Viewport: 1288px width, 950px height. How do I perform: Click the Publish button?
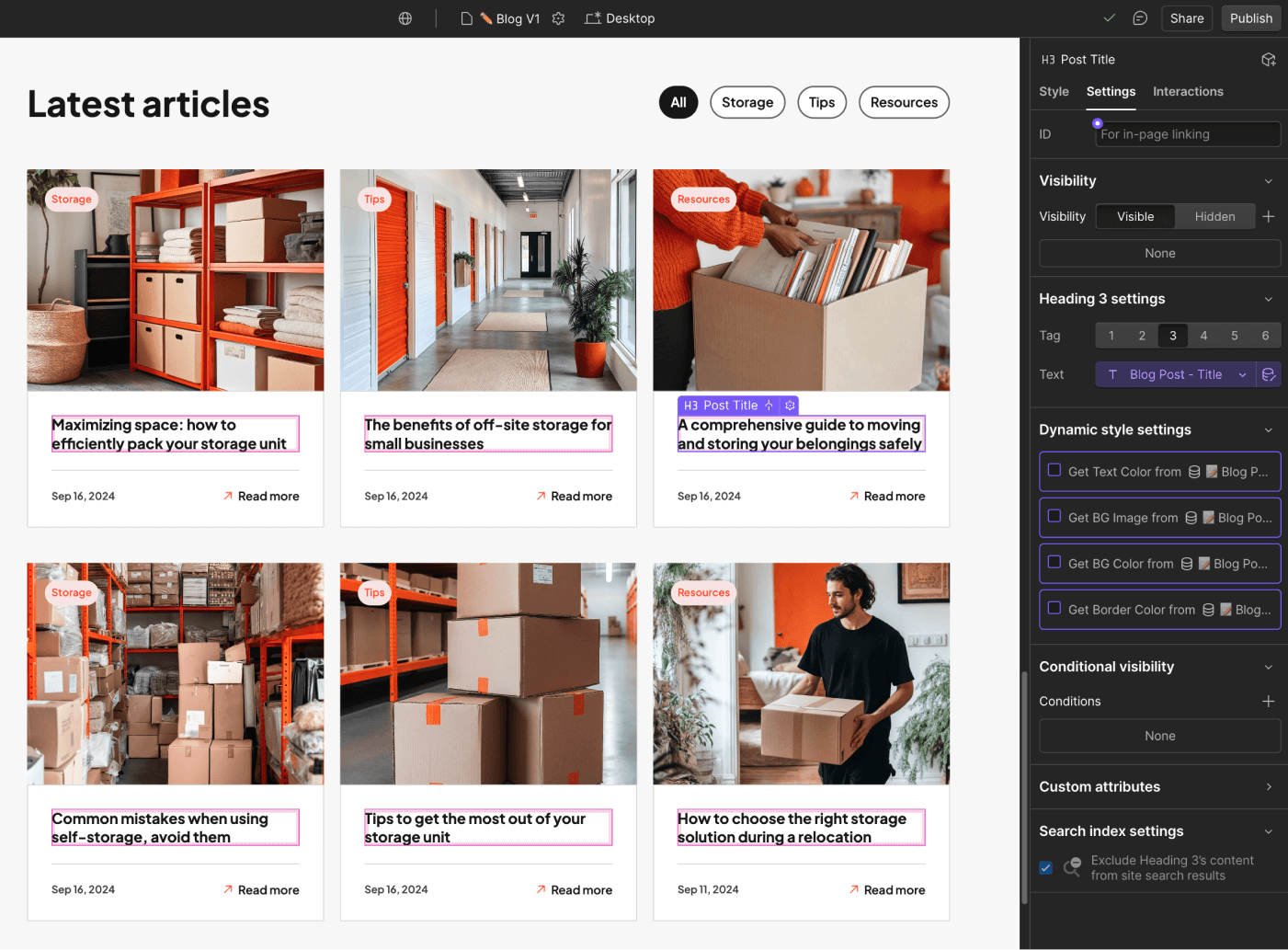1250,17
